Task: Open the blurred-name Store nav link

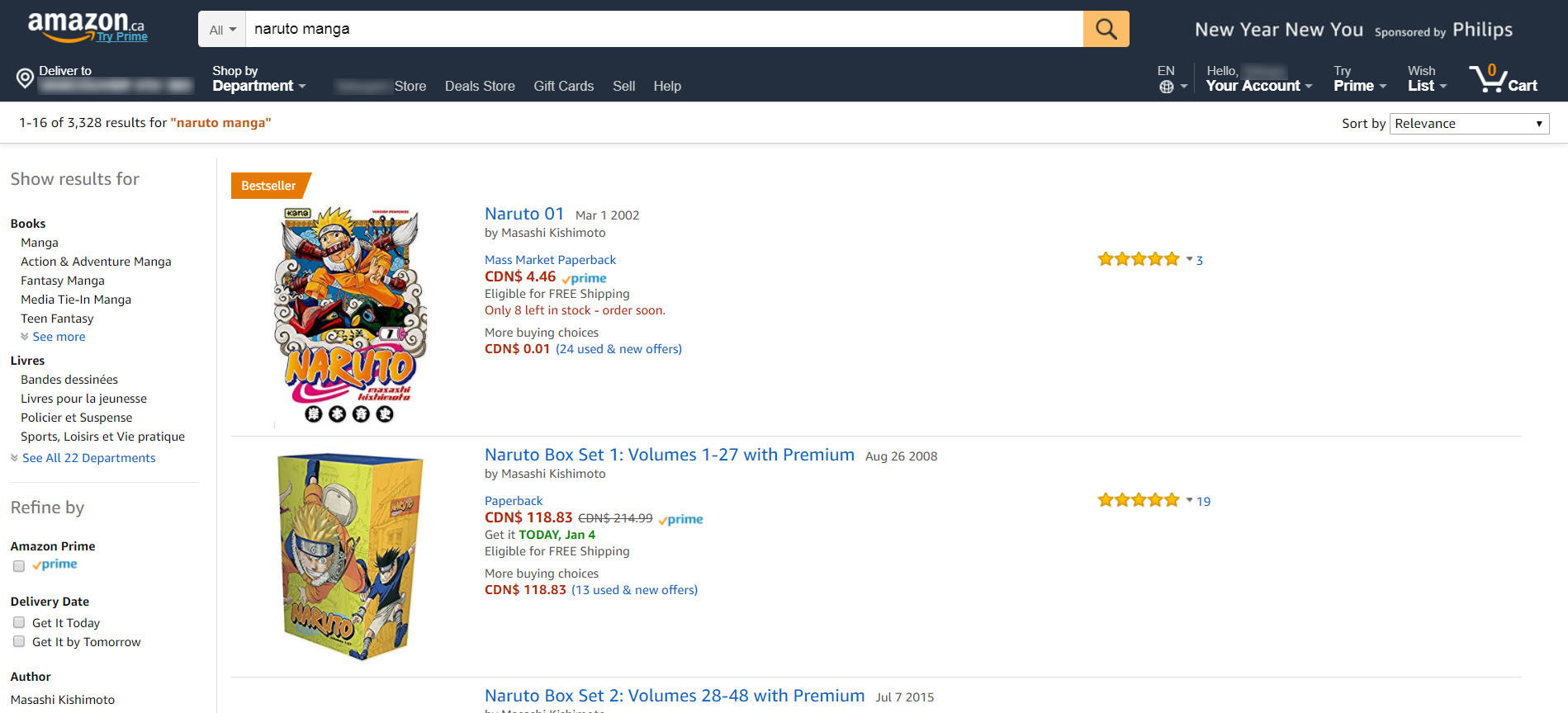Action: 381,86
